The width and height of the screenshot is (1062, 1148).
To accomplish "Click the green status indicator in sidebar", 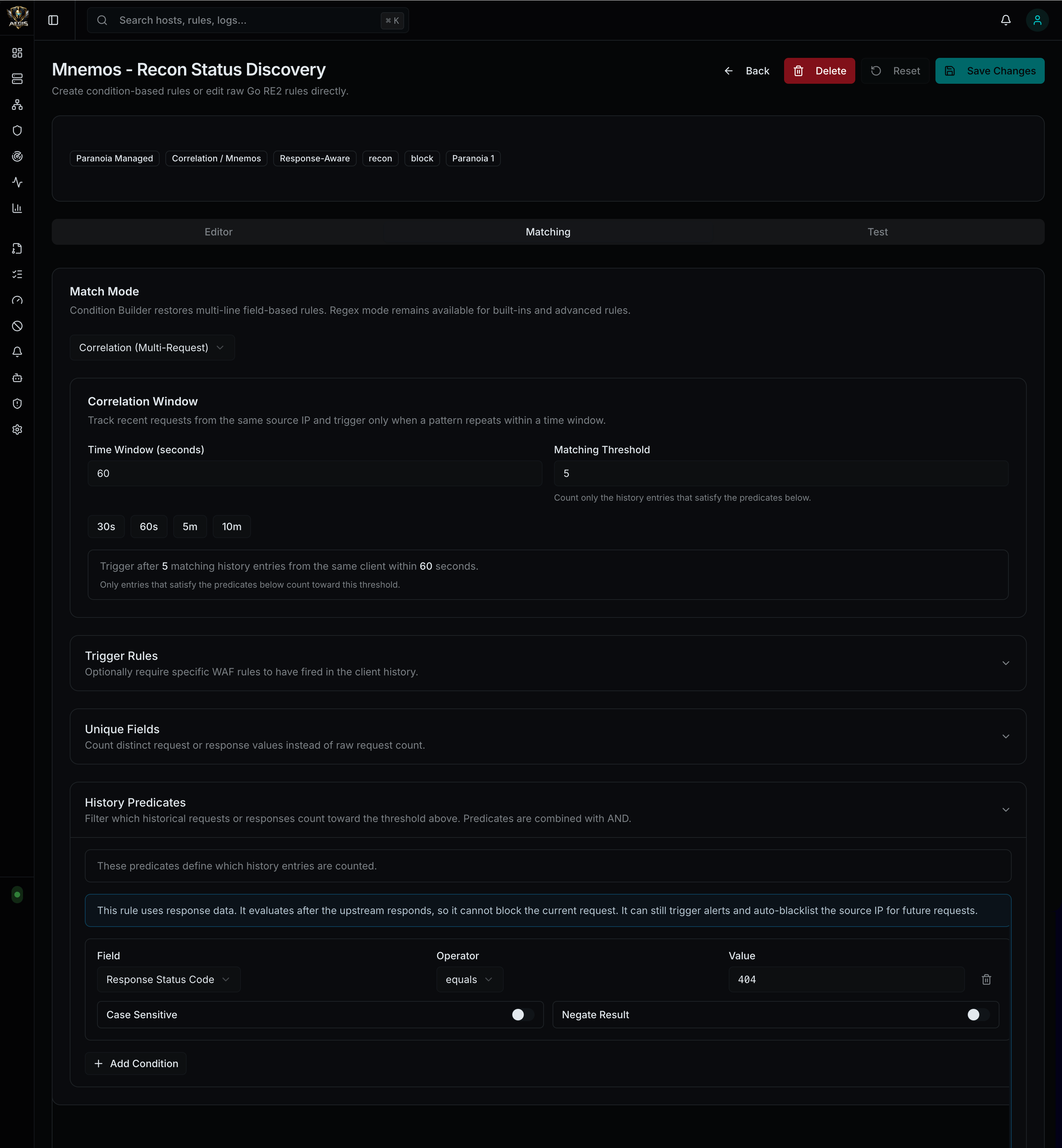I will pos(17,894).
